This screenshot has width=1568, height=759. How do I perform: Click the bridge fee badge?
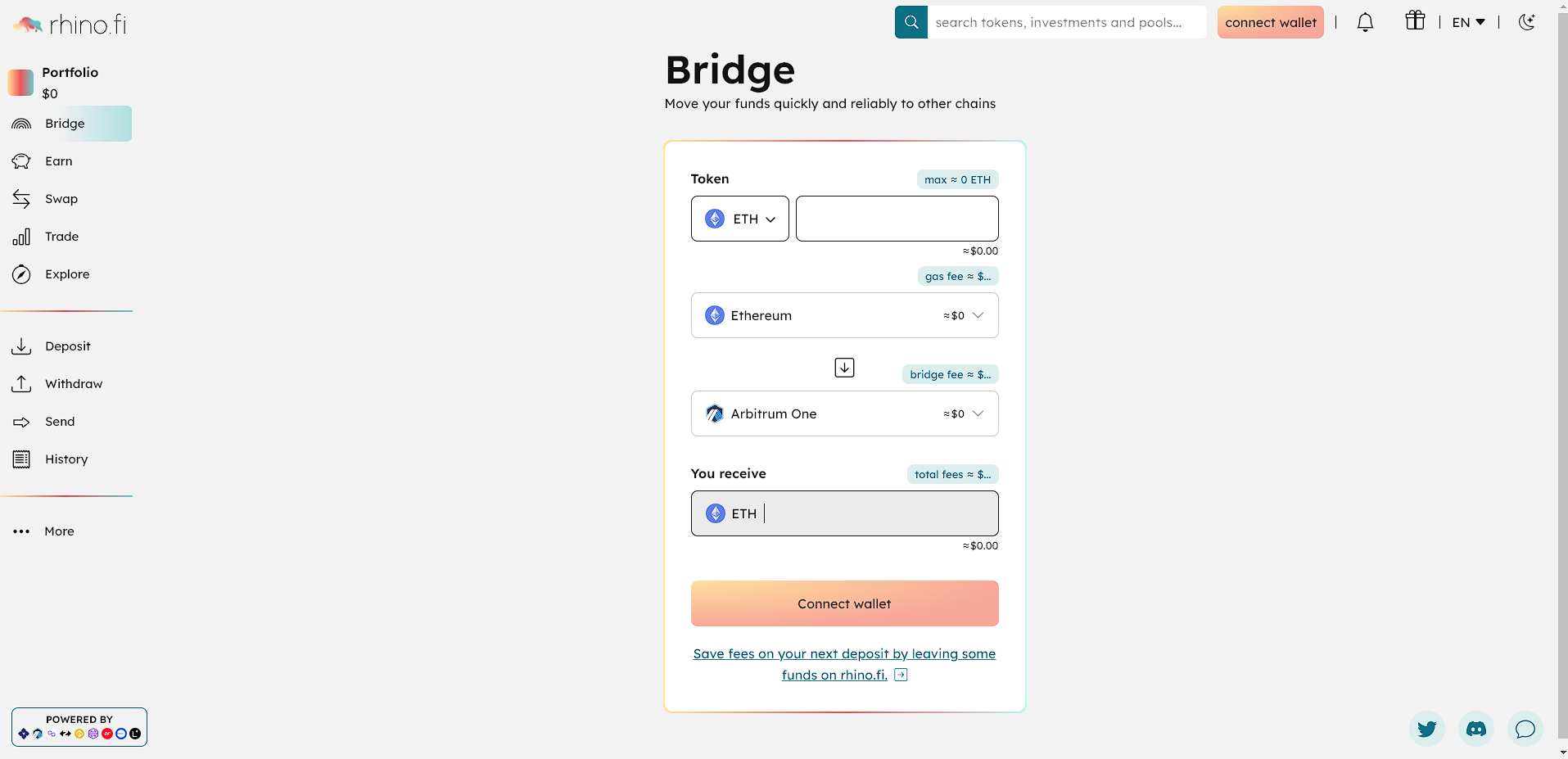click(x=951, y=374)
